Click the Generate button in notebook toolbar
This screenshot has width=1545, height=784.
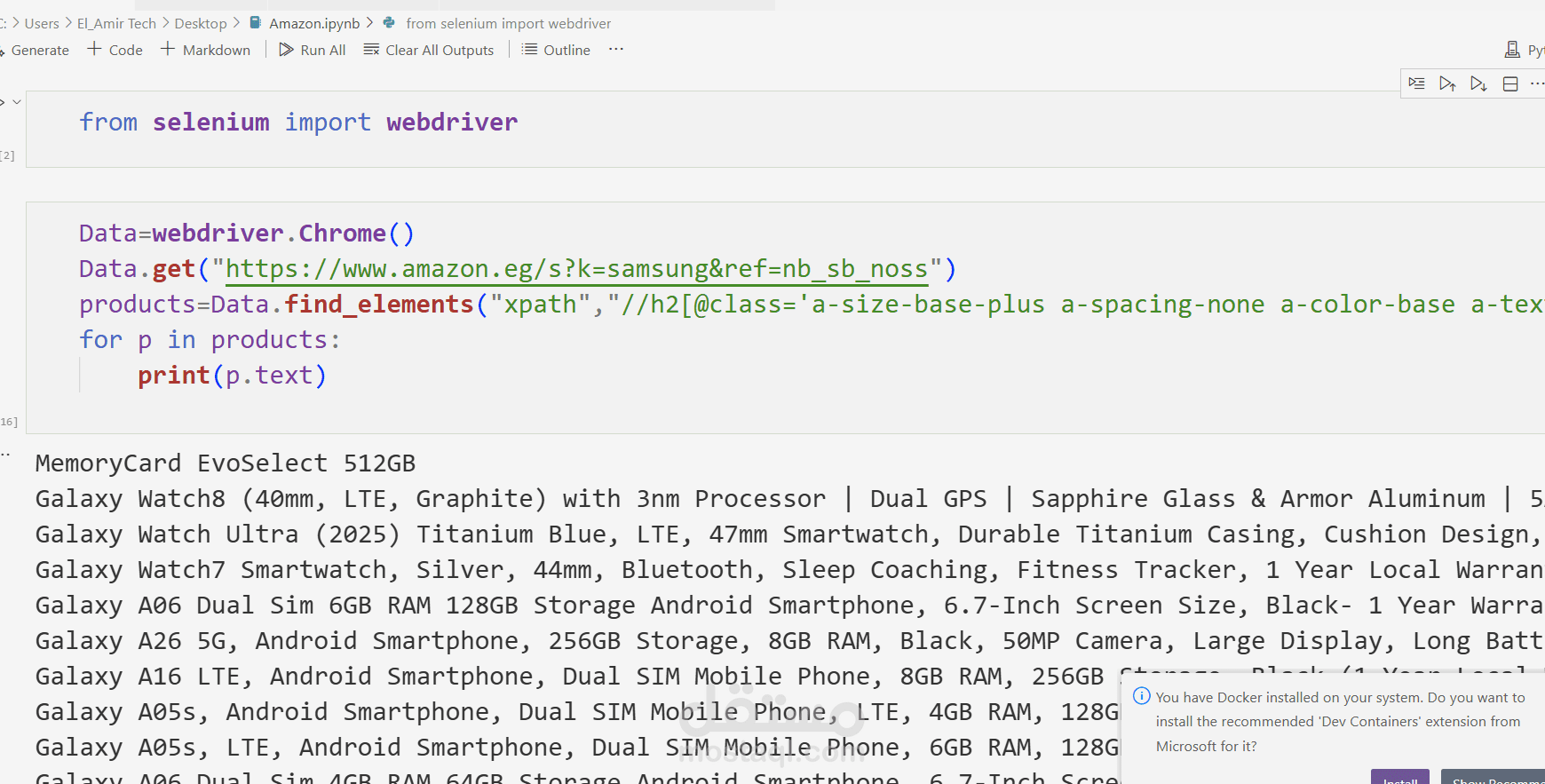tap(36, 51)
